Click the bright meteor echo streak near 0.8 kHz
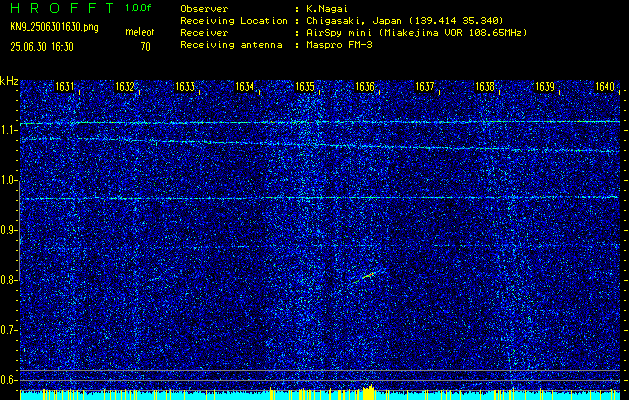The width and height of the screenshot is (629, 400). pyautogui.click(x=366, y=276)
